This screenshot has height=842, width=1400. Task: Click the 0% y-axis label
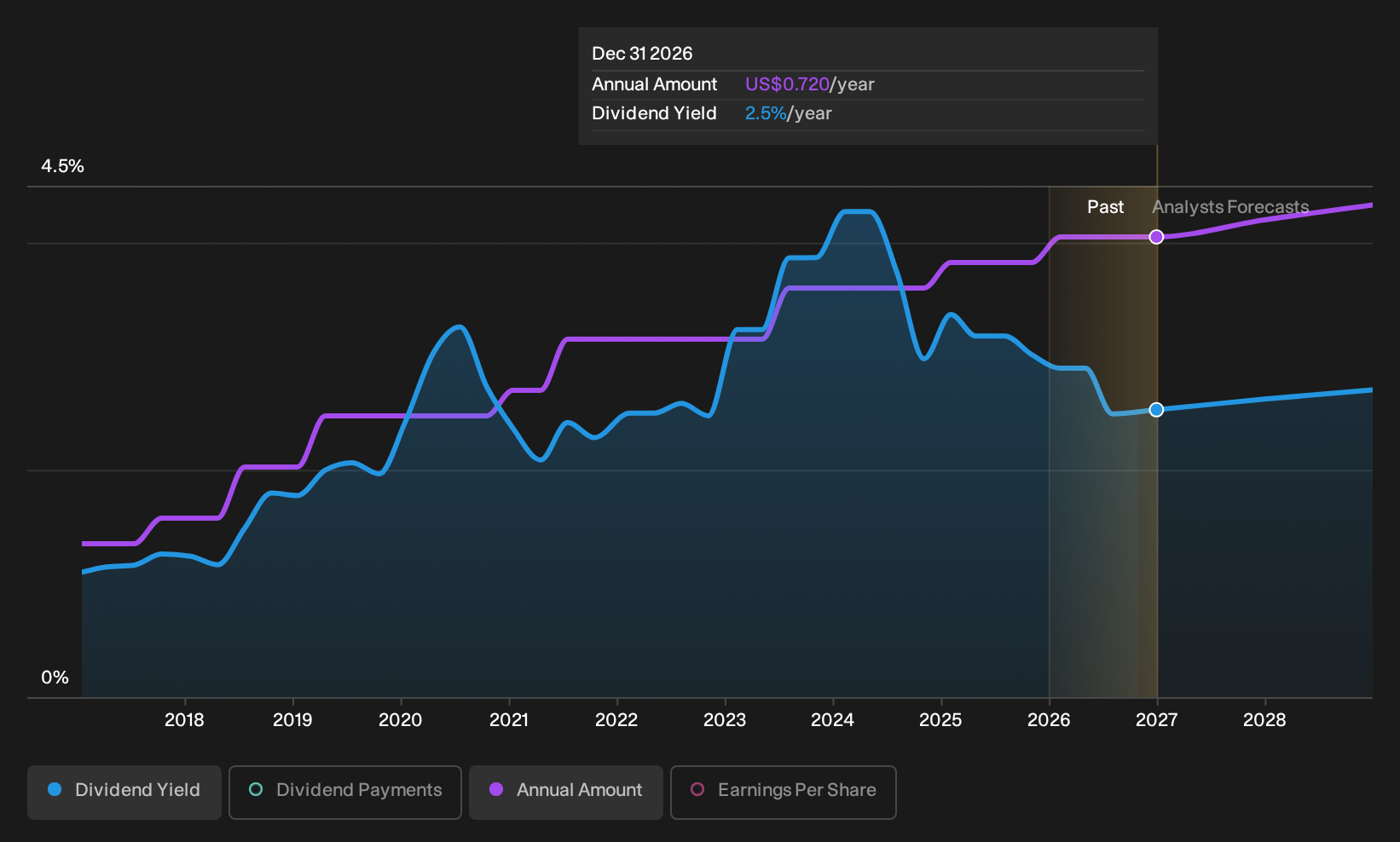[55, 678]
